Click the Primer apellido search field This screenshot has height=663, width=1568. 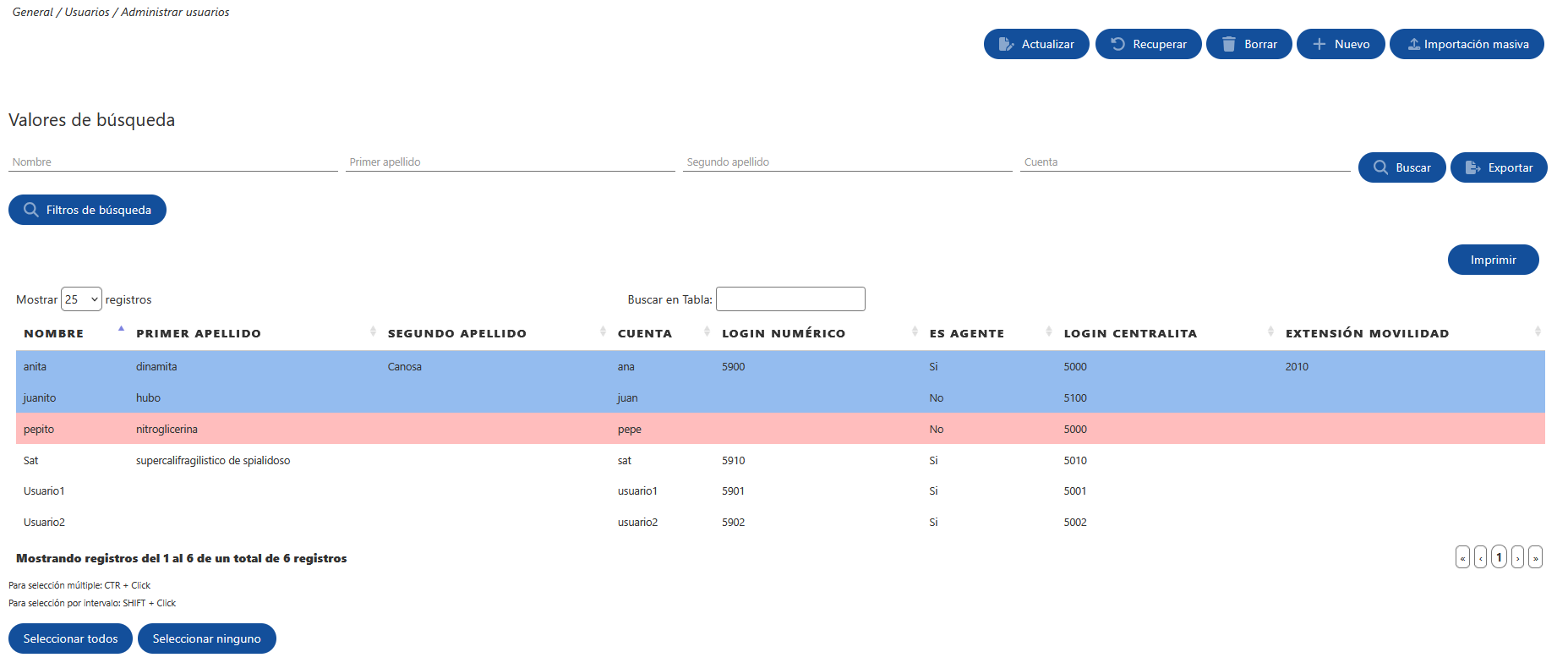tap(510, 162)
